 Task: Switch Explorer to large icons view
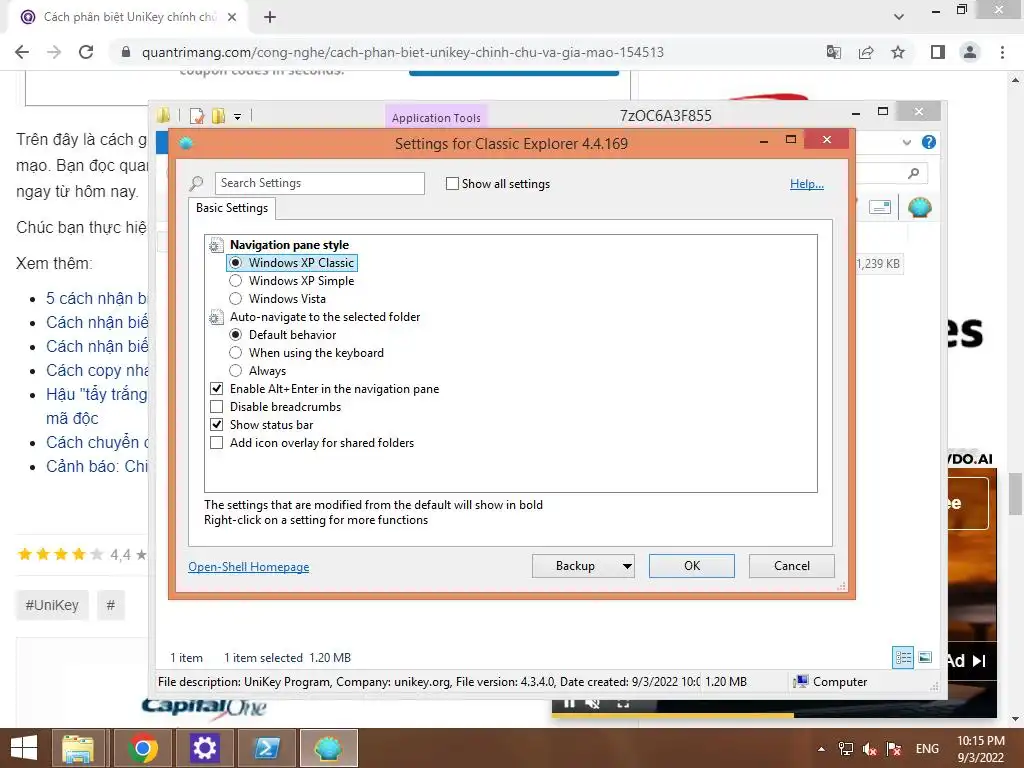[925, 658]
